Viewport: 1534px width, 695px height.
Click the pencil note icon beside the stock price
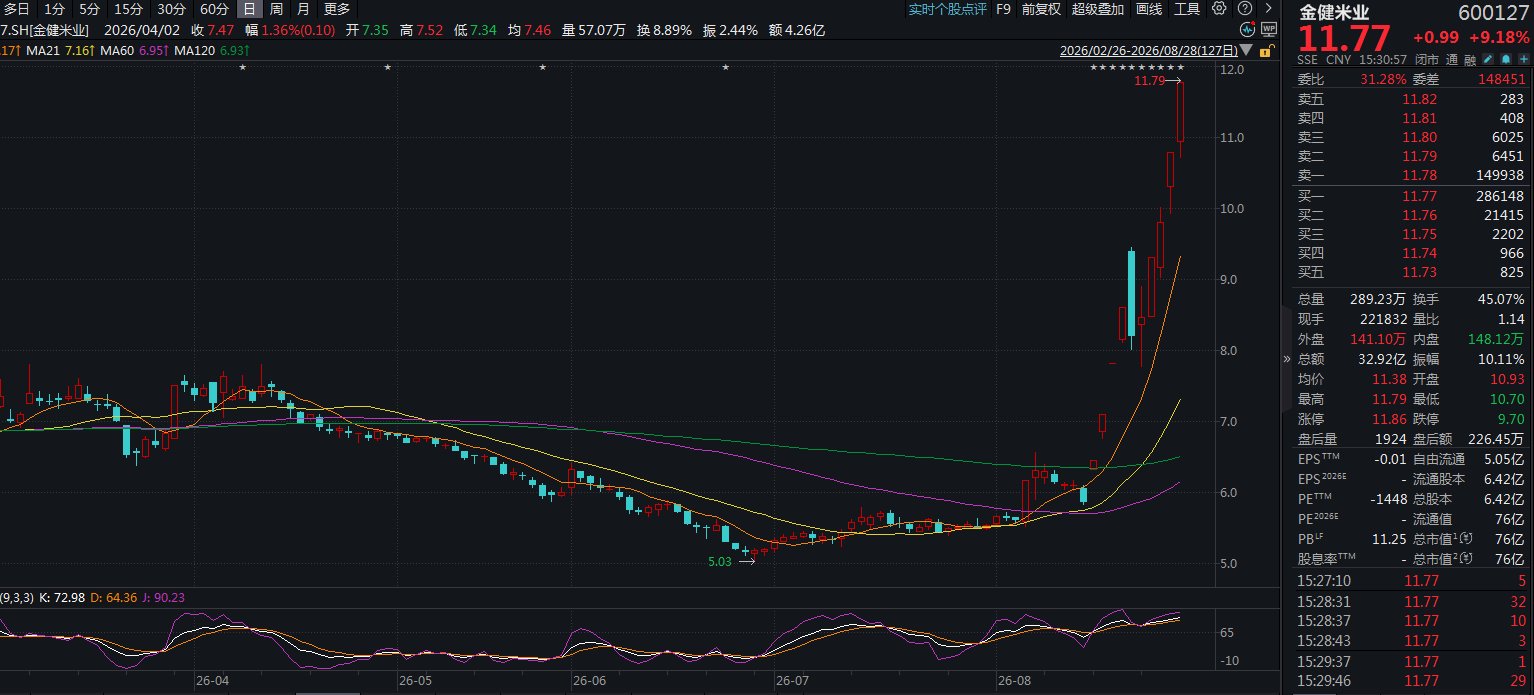(1487, 59)
